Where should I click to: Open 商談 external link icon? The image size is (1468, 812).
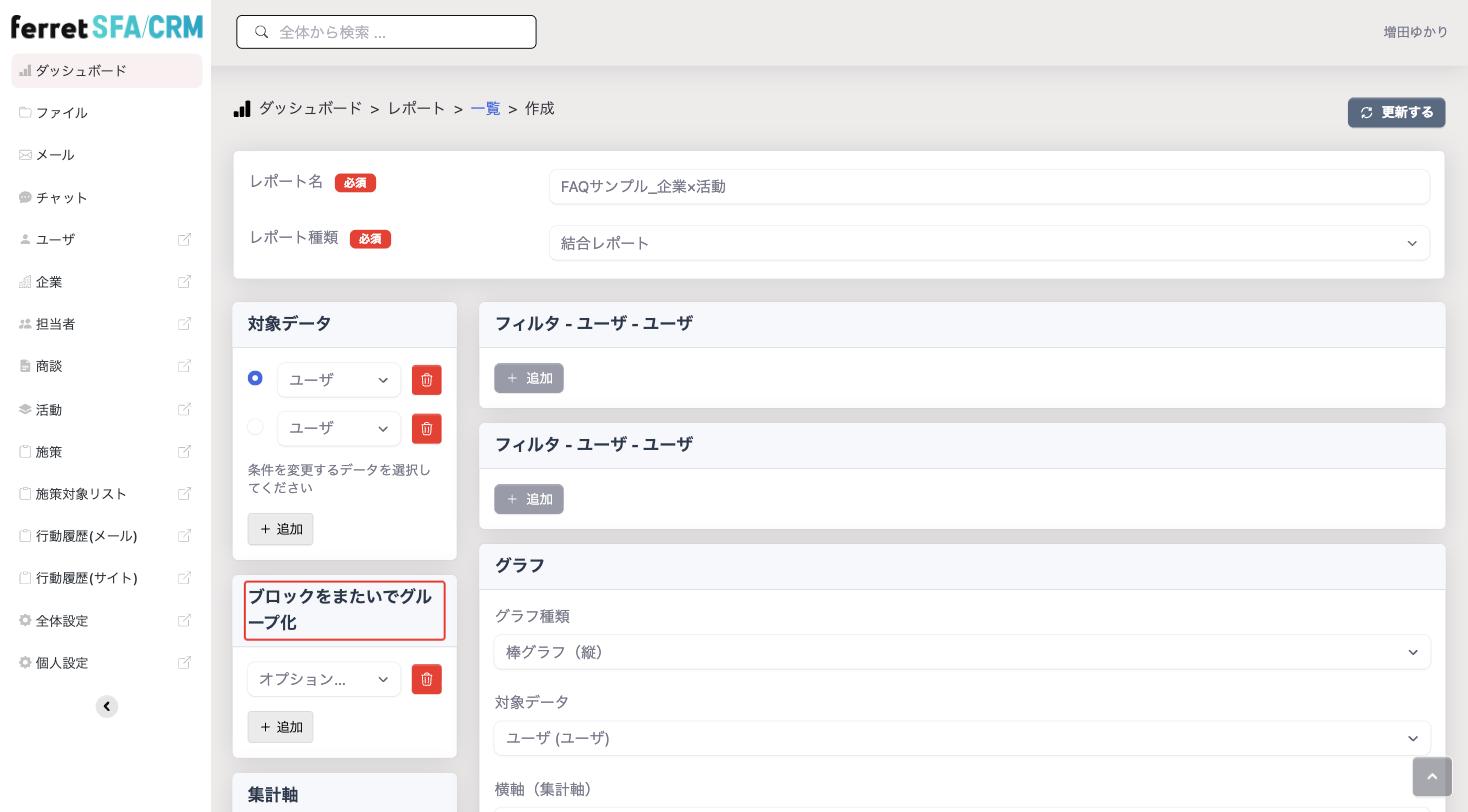coord(184,366)
